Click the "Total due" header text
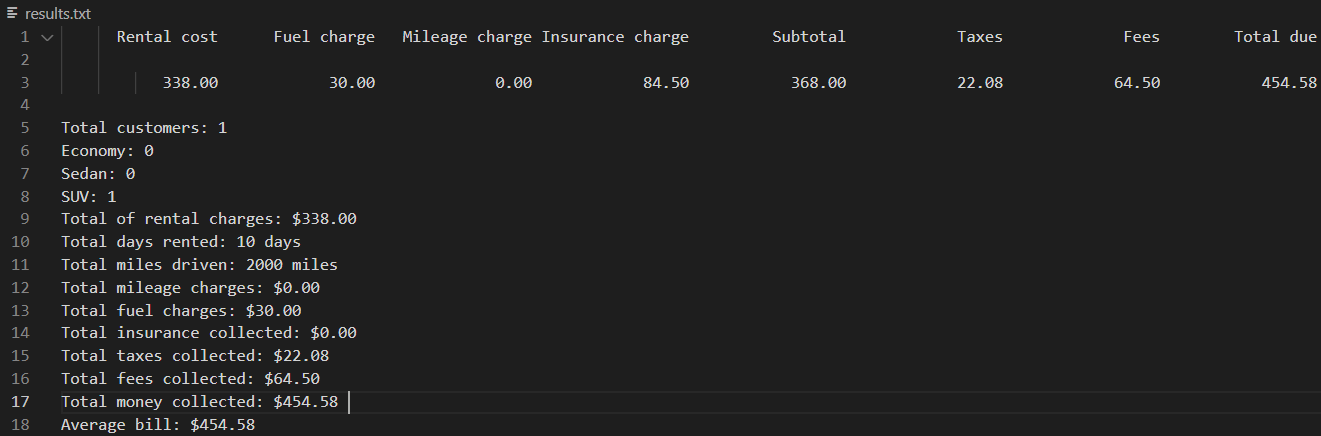 tap(1275, 37)
